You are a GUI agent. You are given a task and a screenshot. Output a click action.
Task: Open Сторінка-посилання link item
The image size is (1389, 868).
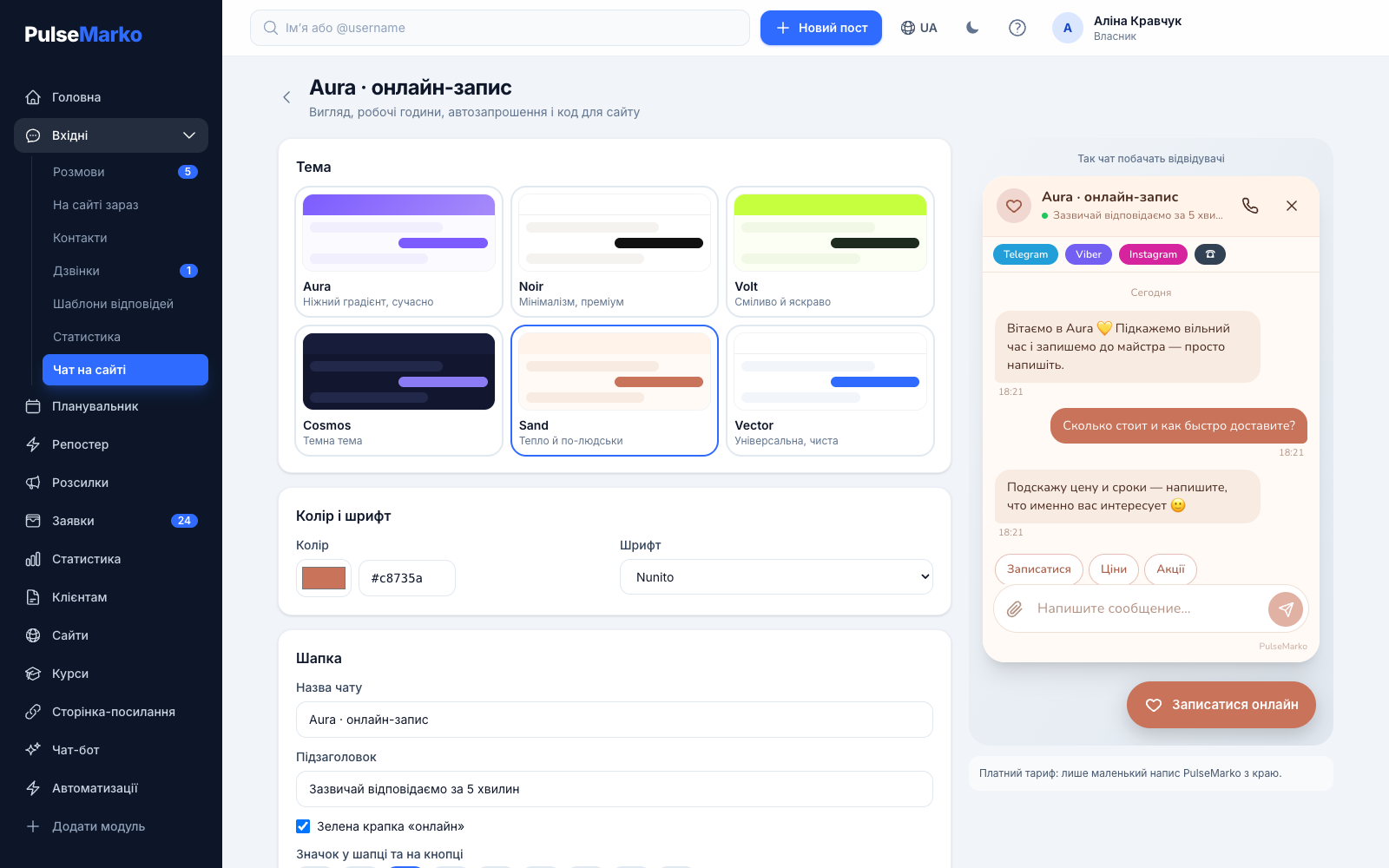coord(111,712)
